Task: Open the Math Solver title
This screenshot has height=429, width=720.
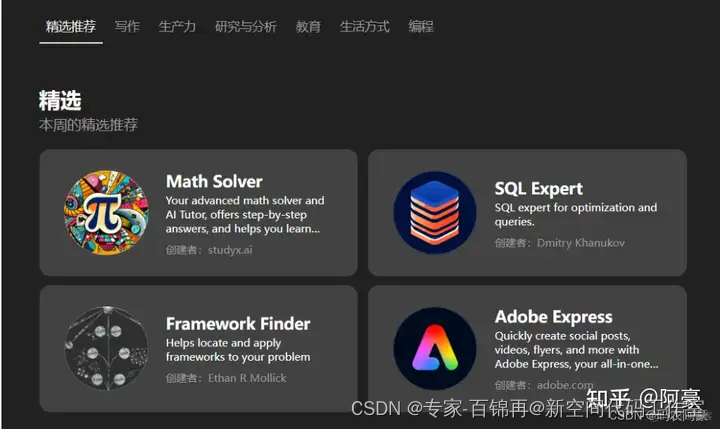Action: (214, 181)
